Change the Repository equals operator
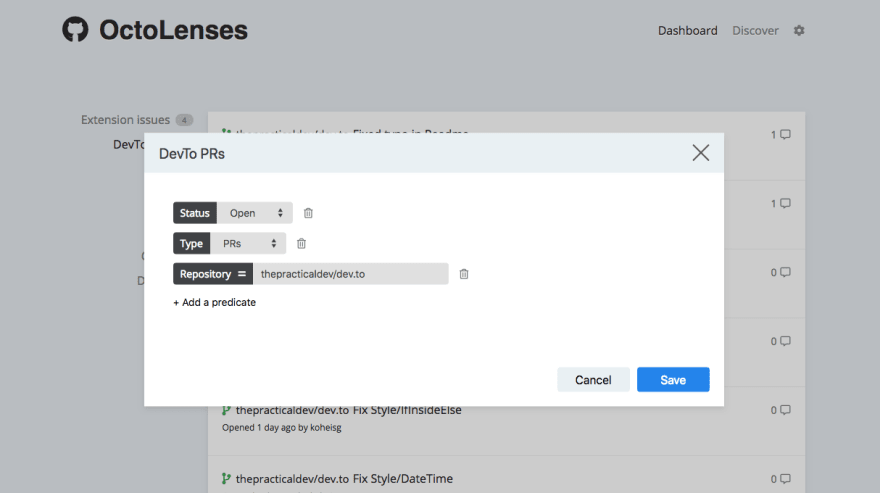 (242, 274)
